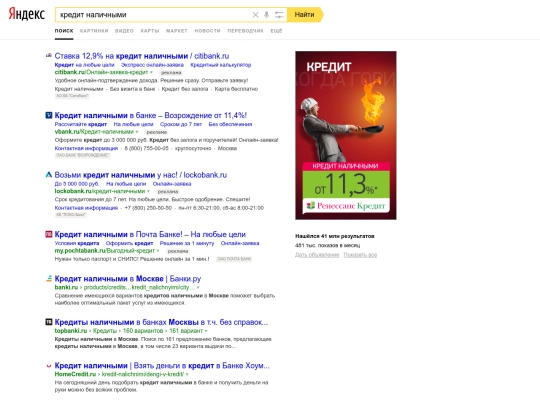The height and width of the screenshot is (405, 540).
Task: Click the Без обеспечения sitelink
Action: coord(230,124)
